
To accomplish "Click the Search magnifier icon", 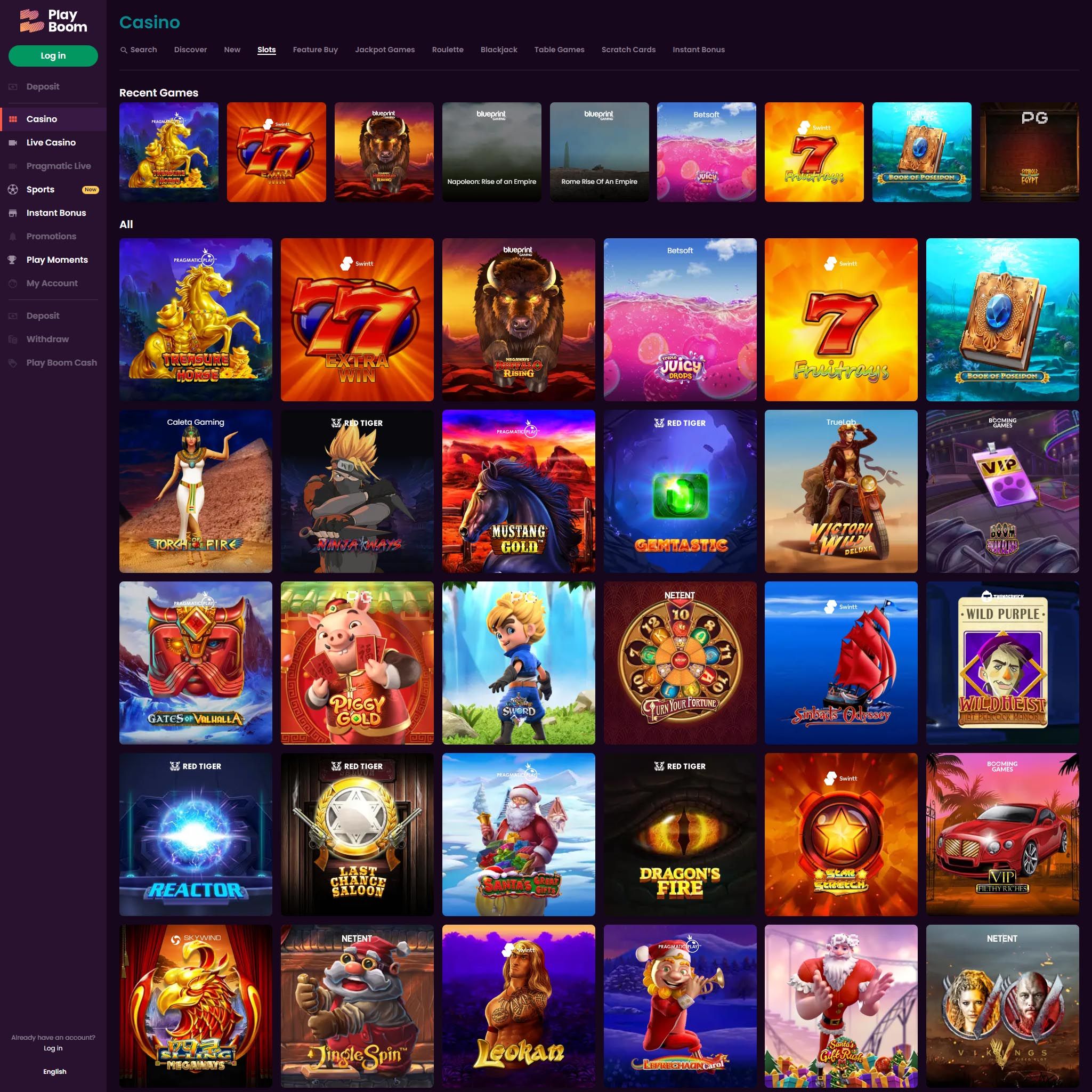I will [x=124, y=50].
